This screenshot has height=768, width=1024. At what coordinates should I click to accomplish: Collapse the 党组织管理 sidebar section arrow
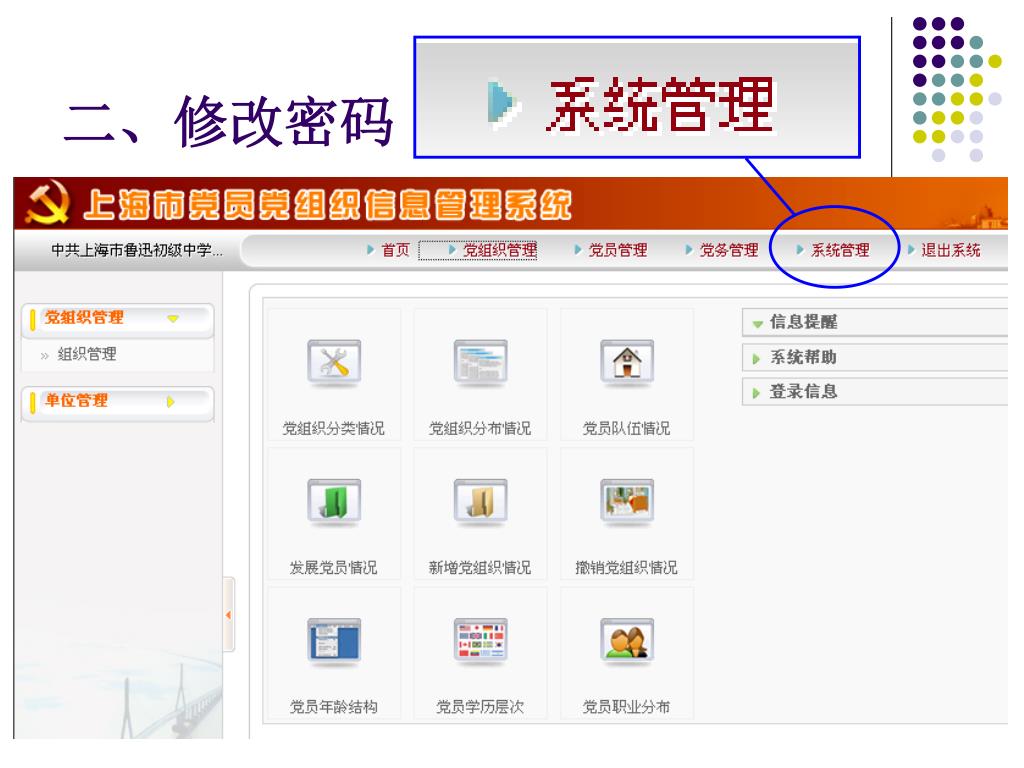(173, 319)
